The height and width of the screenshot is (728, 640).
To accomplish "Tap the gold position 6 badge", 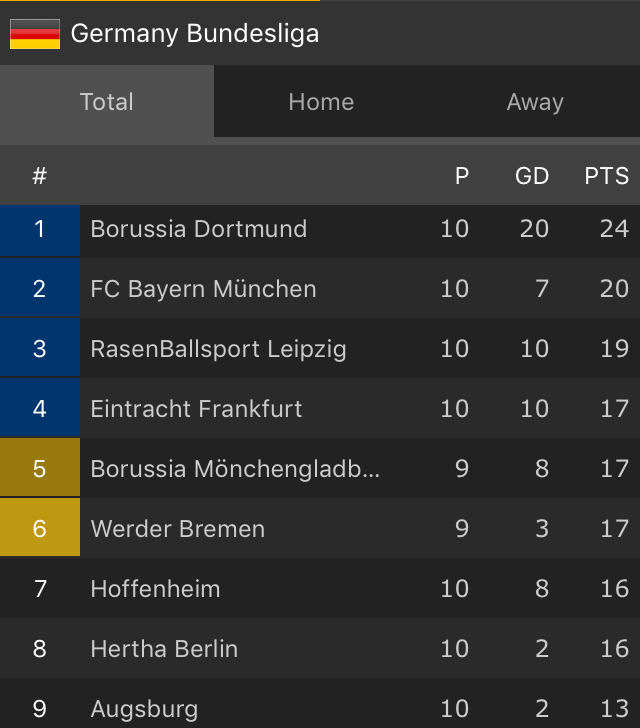I will tap(40, 529).
